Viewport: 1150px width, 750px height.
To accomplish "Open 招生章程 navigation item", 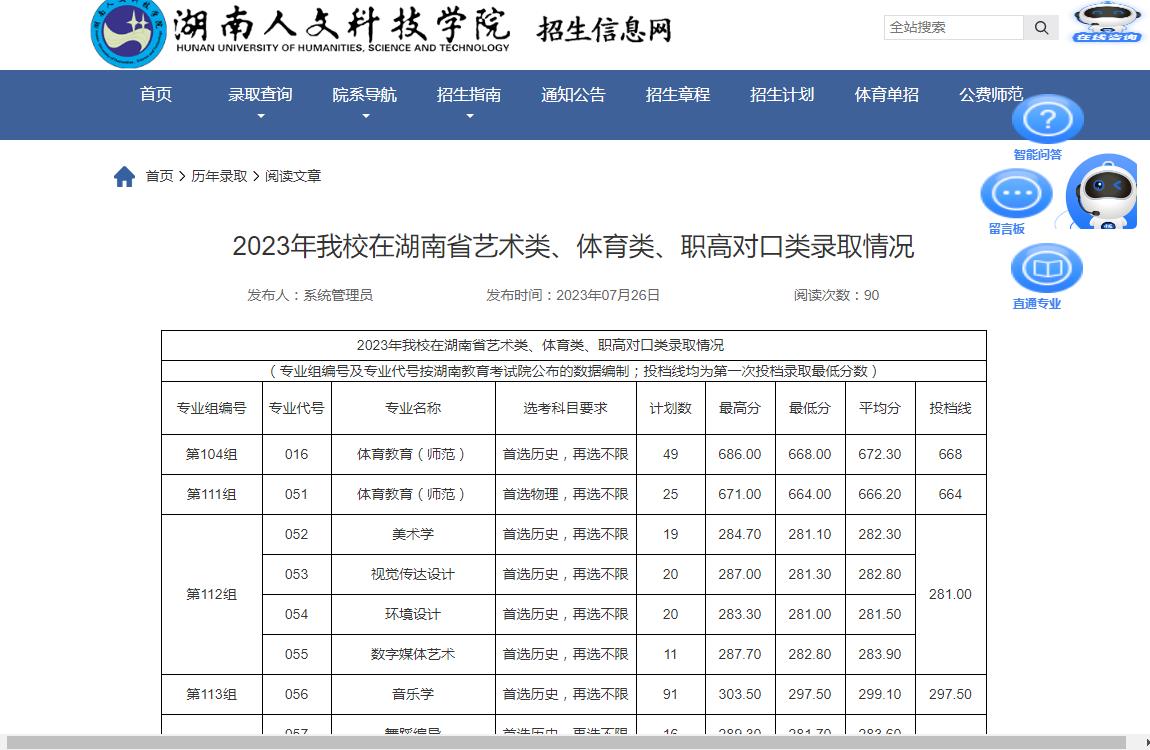I will [x=678, y=95].
